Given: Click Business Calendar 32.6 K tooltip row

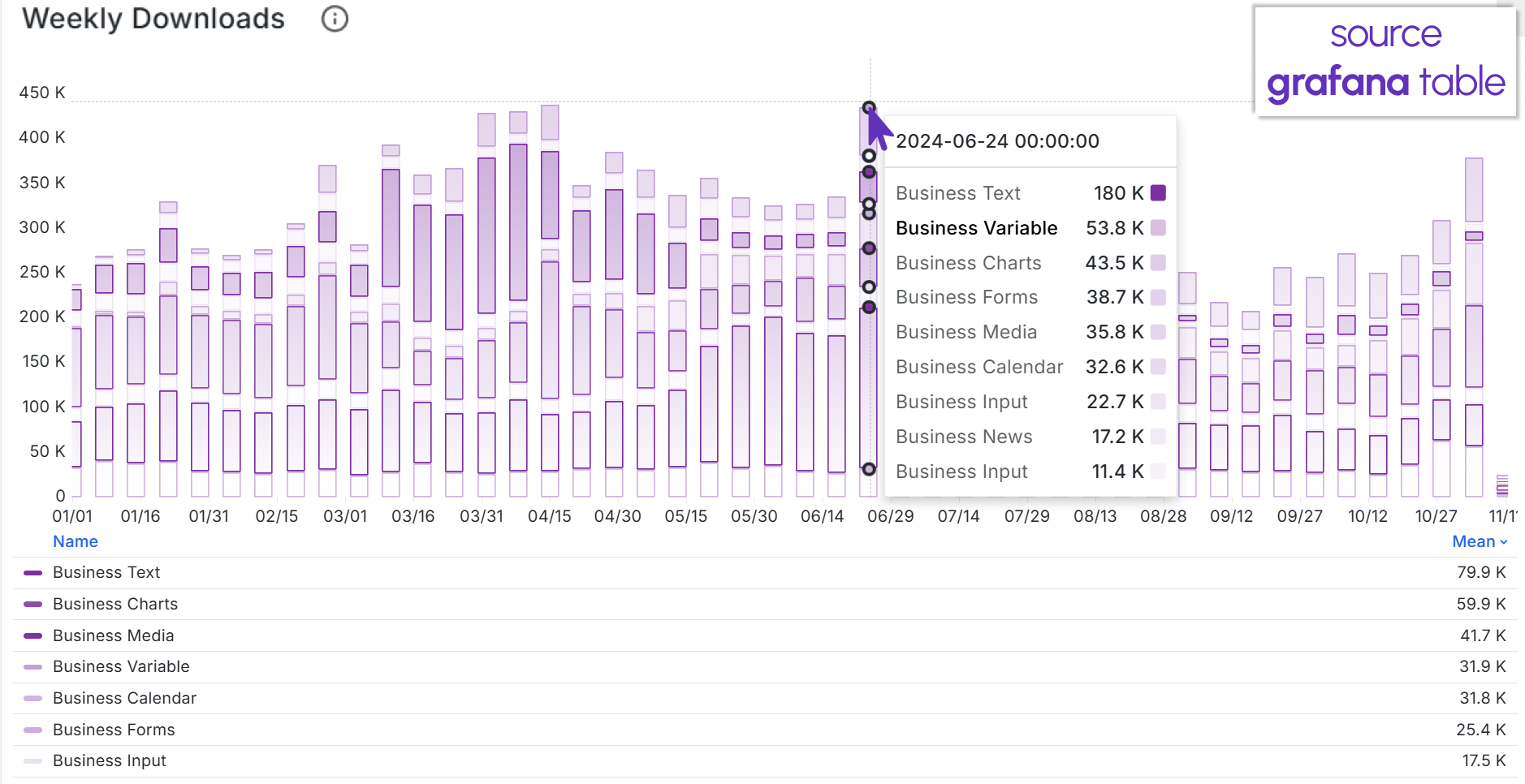Looking at the screenshot, I should [1030, 367].
